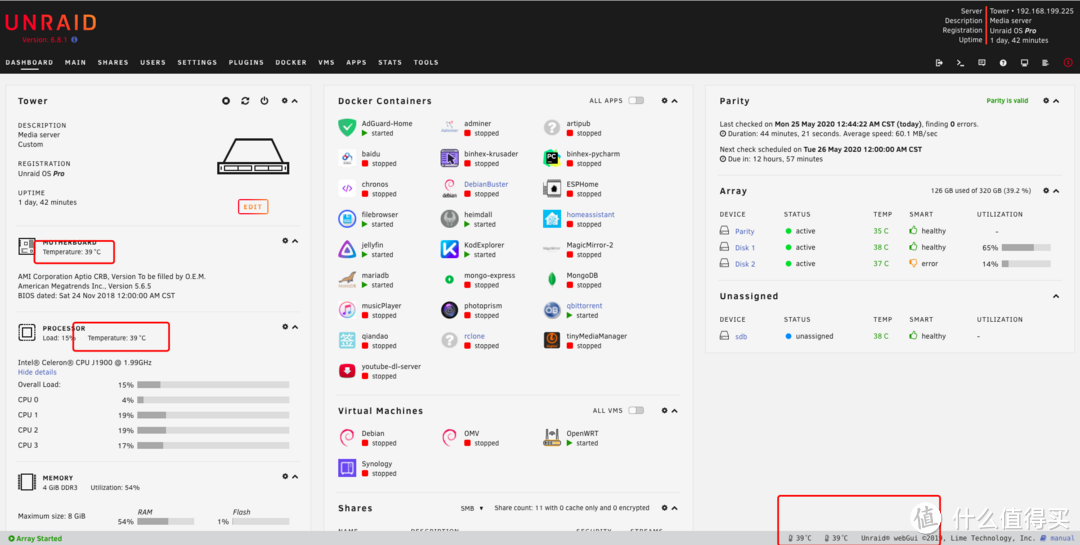This screenshot has width=1080, height=545.
Task: Collapse the Docker Containers panel
Action: [675, 101]
